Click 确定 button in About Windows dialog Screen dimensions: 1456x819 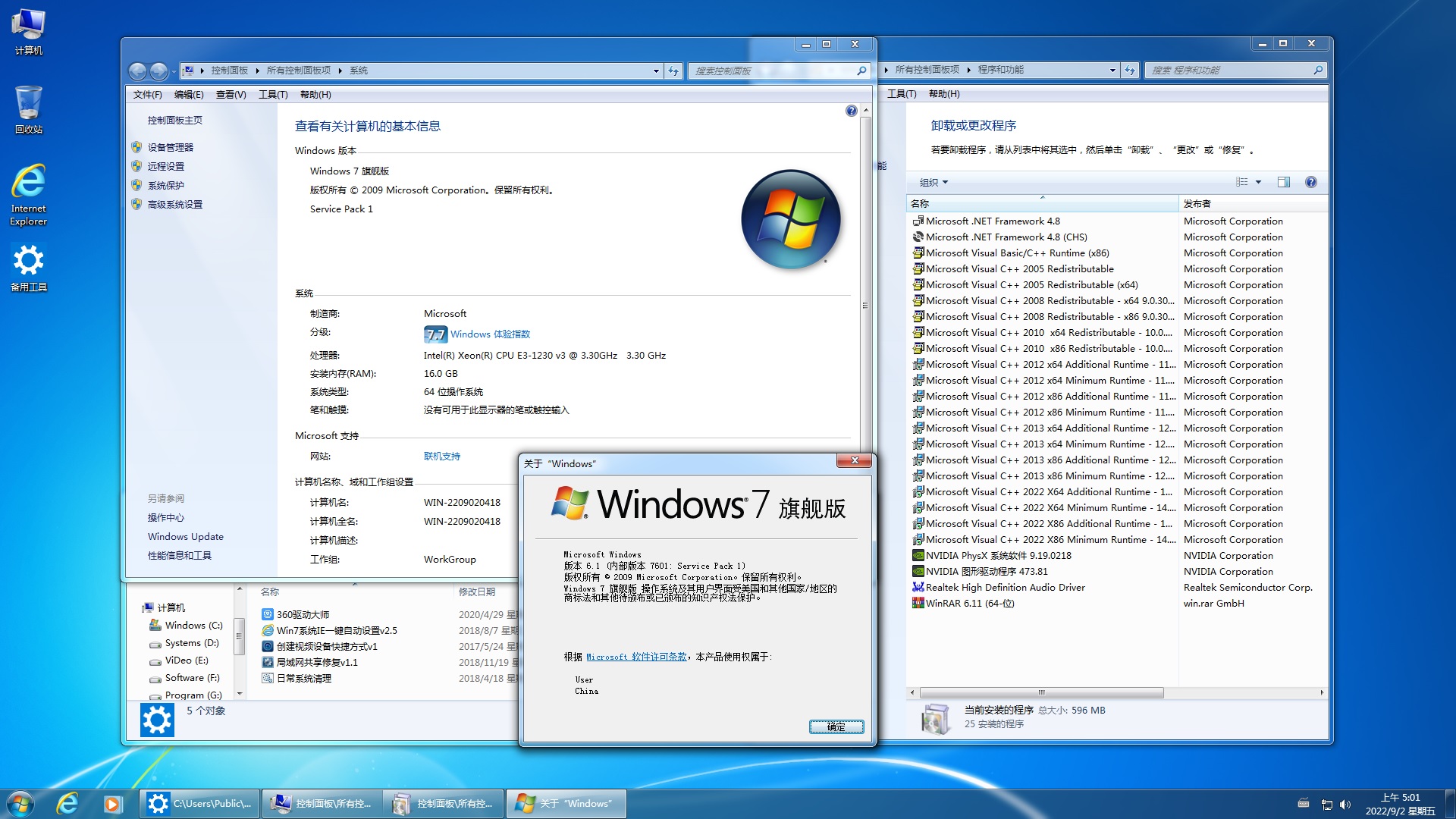point(836,726)
